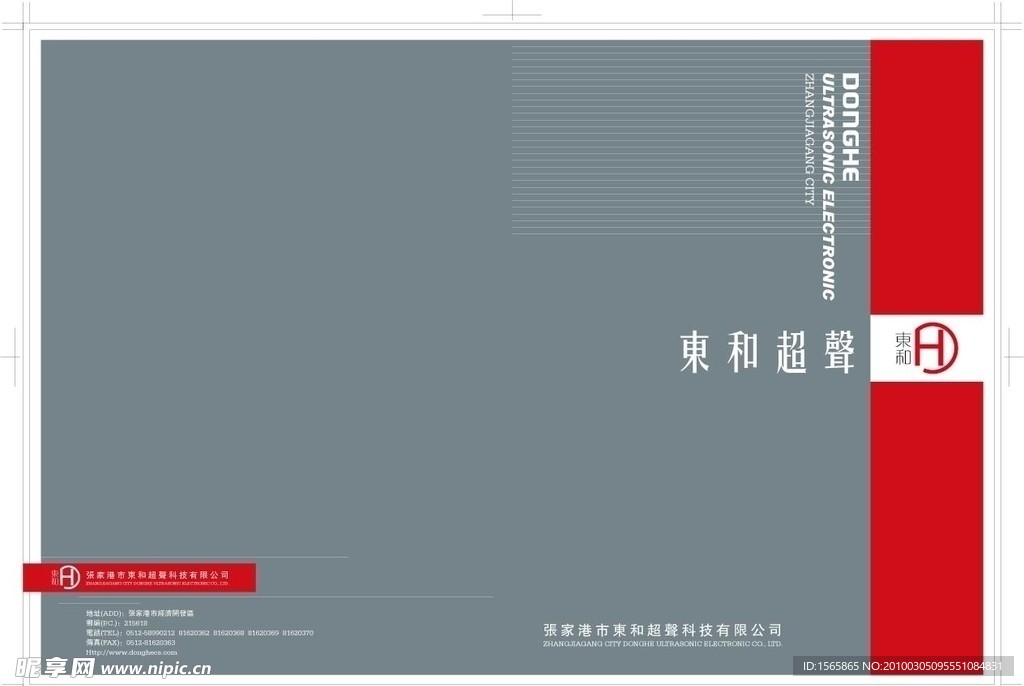This screenshot has width=1024, height=686.
Task: Select the large title 東和超聲
Action: pyautogui.click(x=767, y=352)
